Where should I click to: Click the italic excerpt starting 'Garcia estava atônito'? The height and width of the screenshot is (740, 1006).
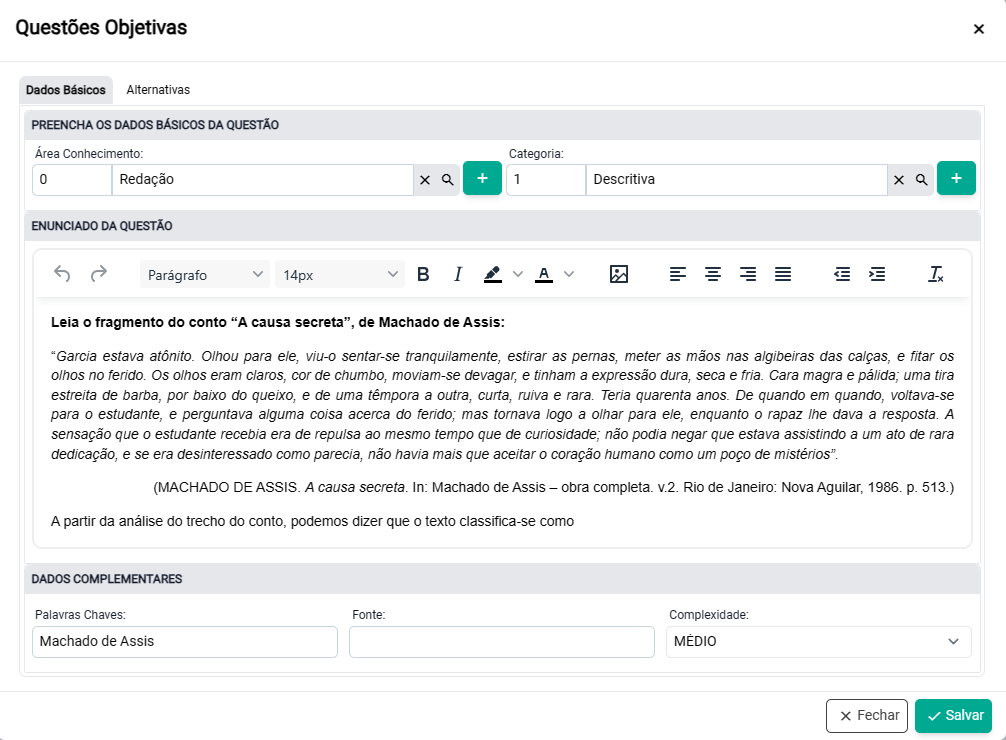(x=502, y=405)
